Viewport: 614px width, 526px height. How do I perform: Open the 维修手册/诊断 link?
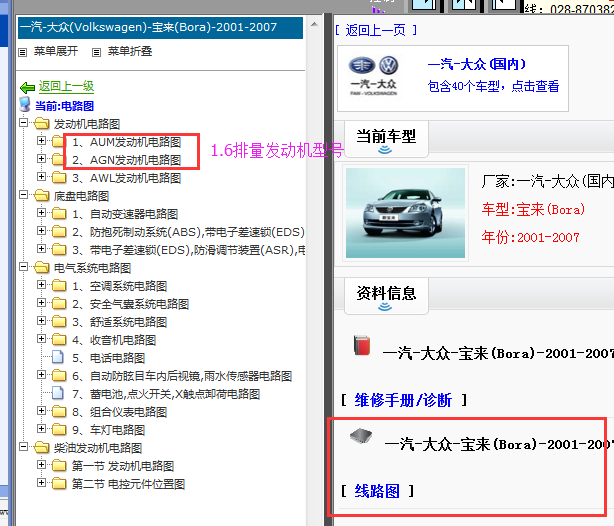(x=403, y=400)
